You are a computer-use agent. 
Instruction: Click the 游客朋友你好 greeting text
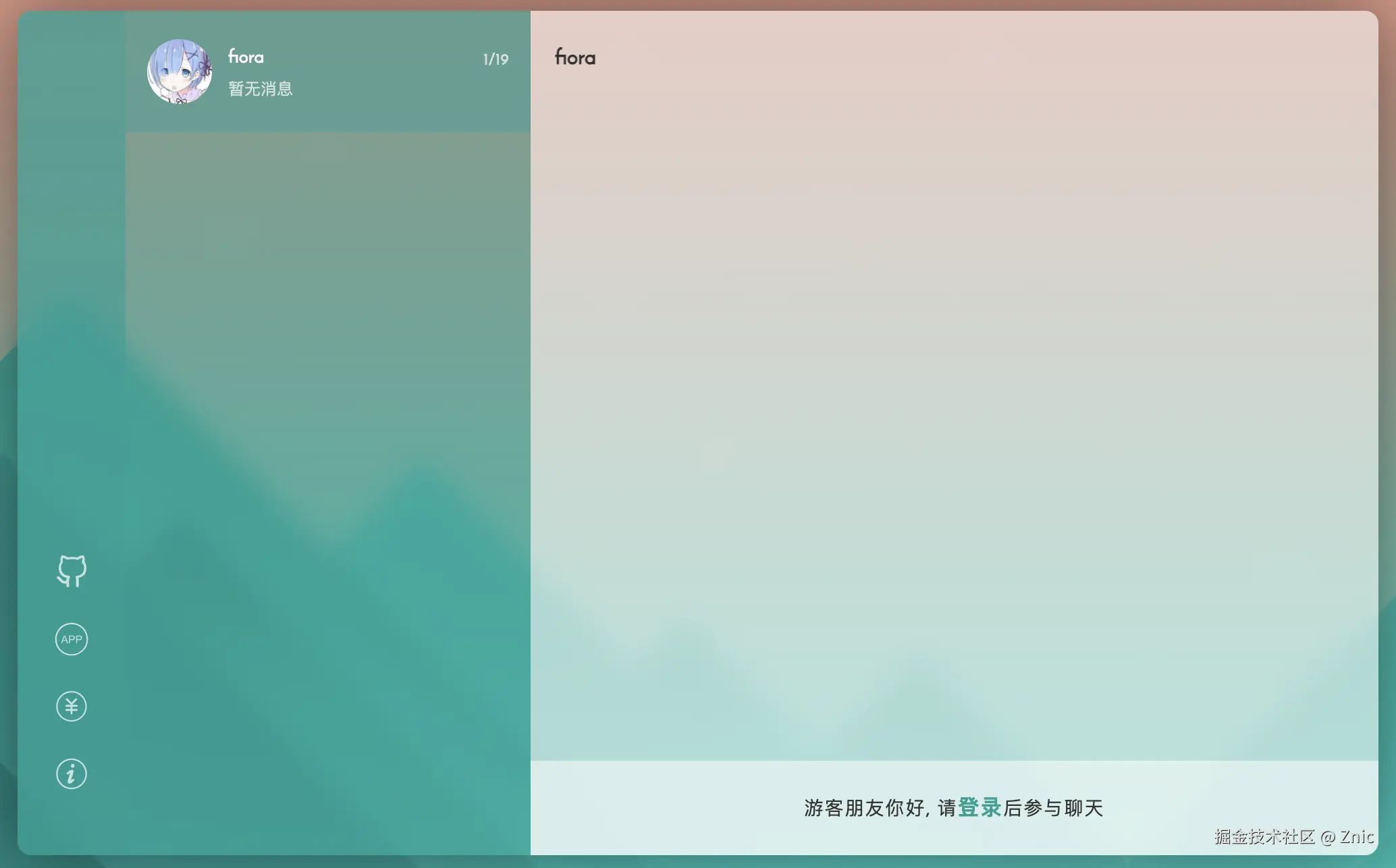864,808
